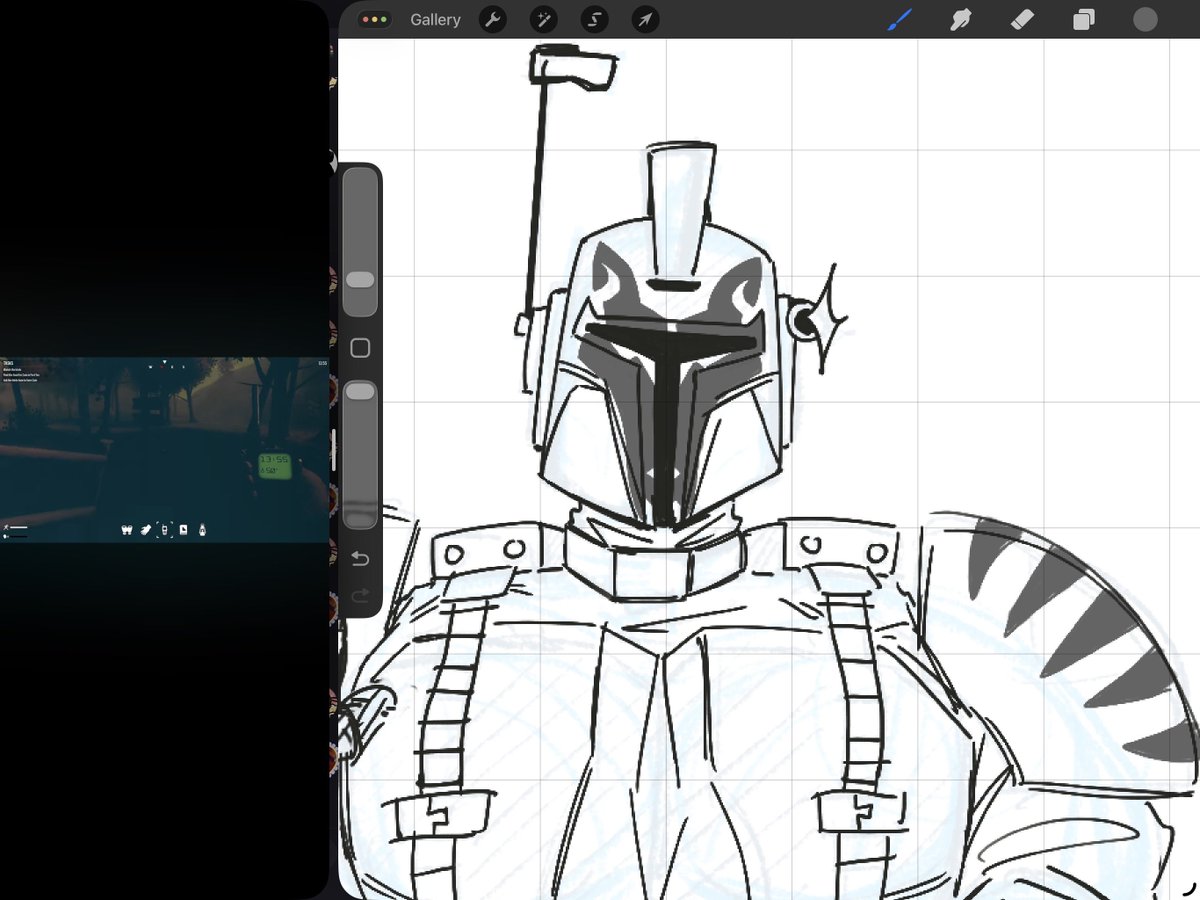Open the Actions wrench menu
This screenshot has width=1200, height=900.
[x=493, y=19]
